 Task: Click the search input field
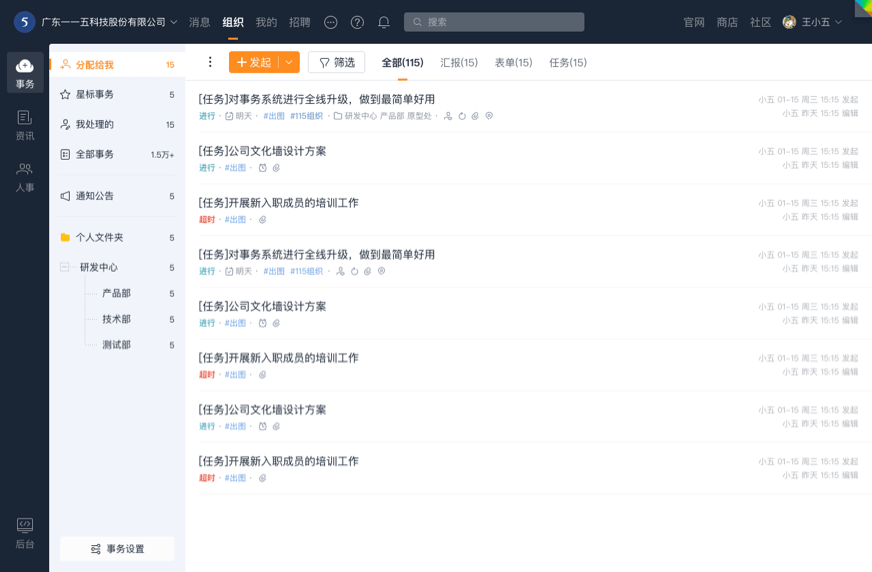(x=494, y=22)
